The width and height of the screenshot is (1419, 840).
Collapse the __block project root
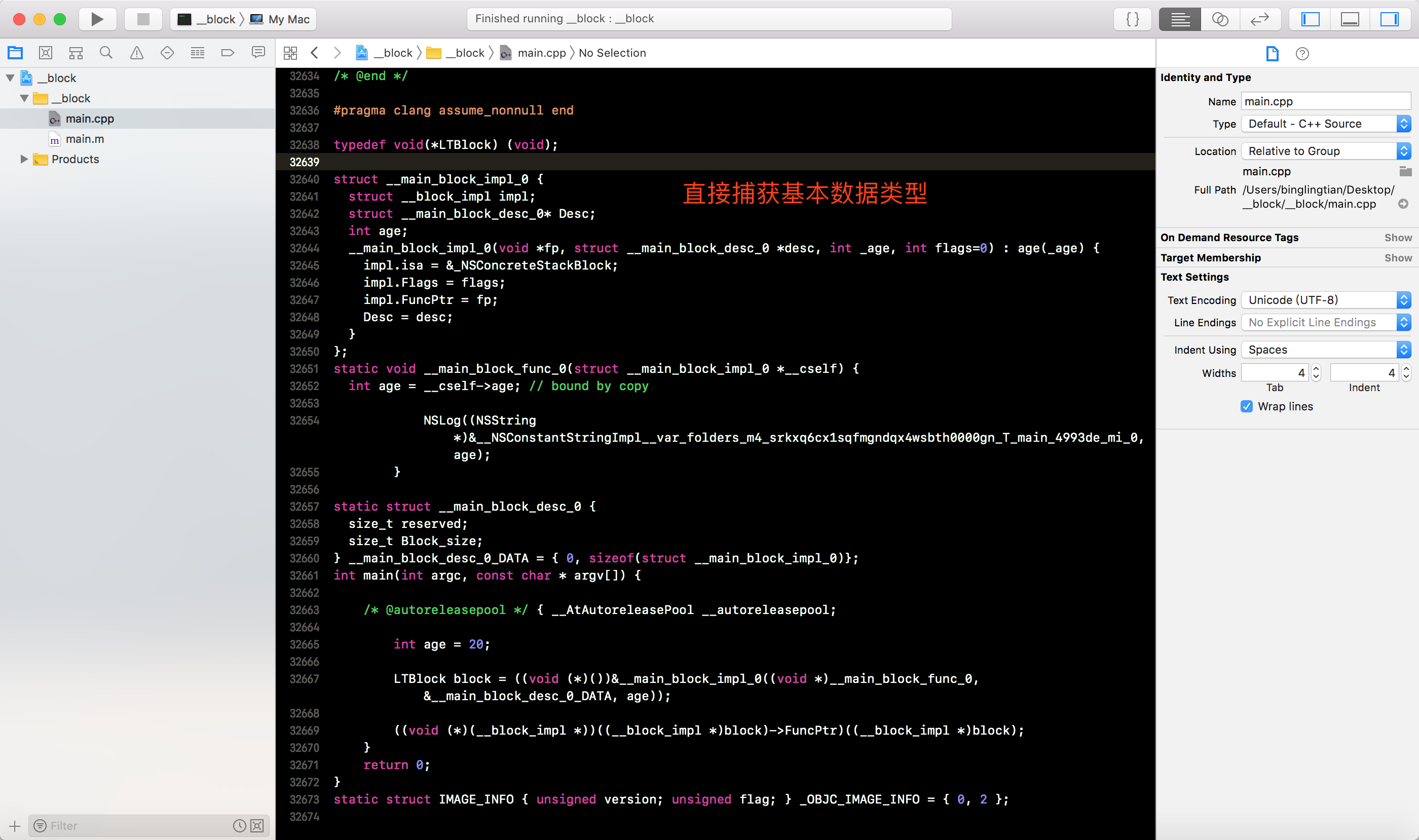(x=10, y=78)
